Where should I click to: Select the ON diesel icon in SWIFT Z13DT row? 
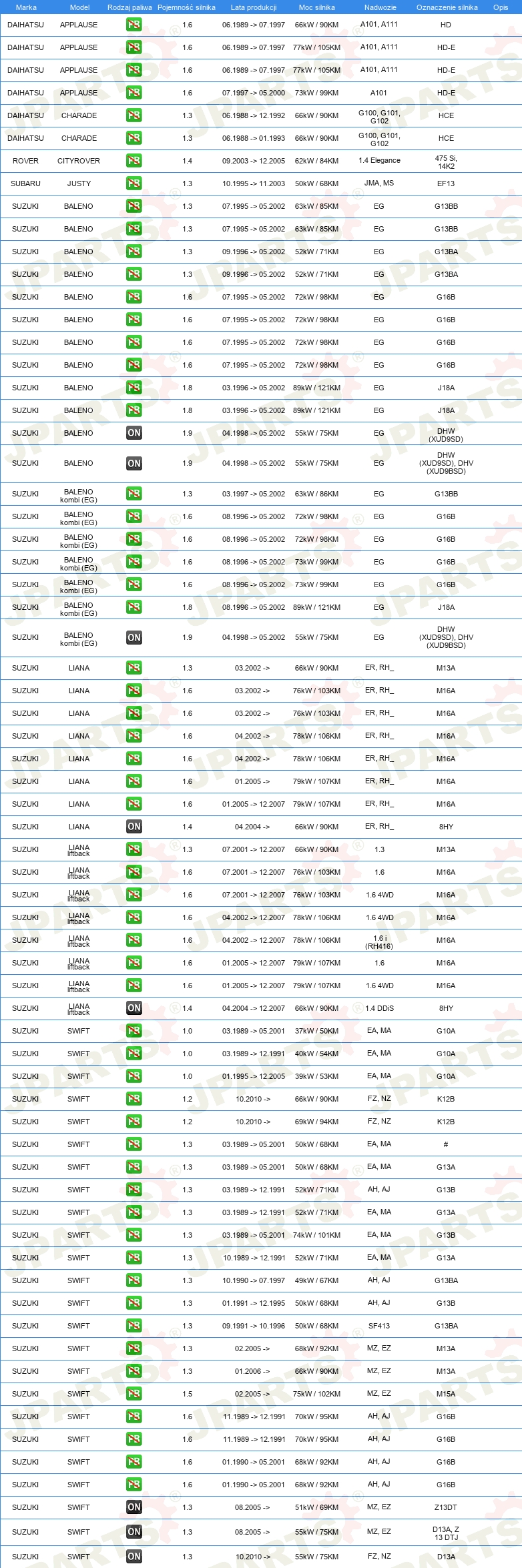tap(134, 1507)
